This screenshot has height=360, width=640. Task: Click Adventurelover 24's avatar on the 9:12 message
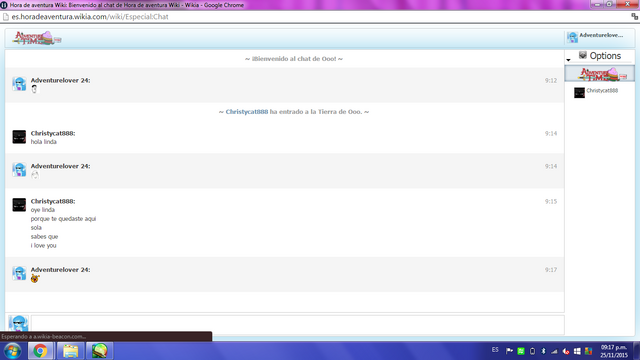point(19,84)
